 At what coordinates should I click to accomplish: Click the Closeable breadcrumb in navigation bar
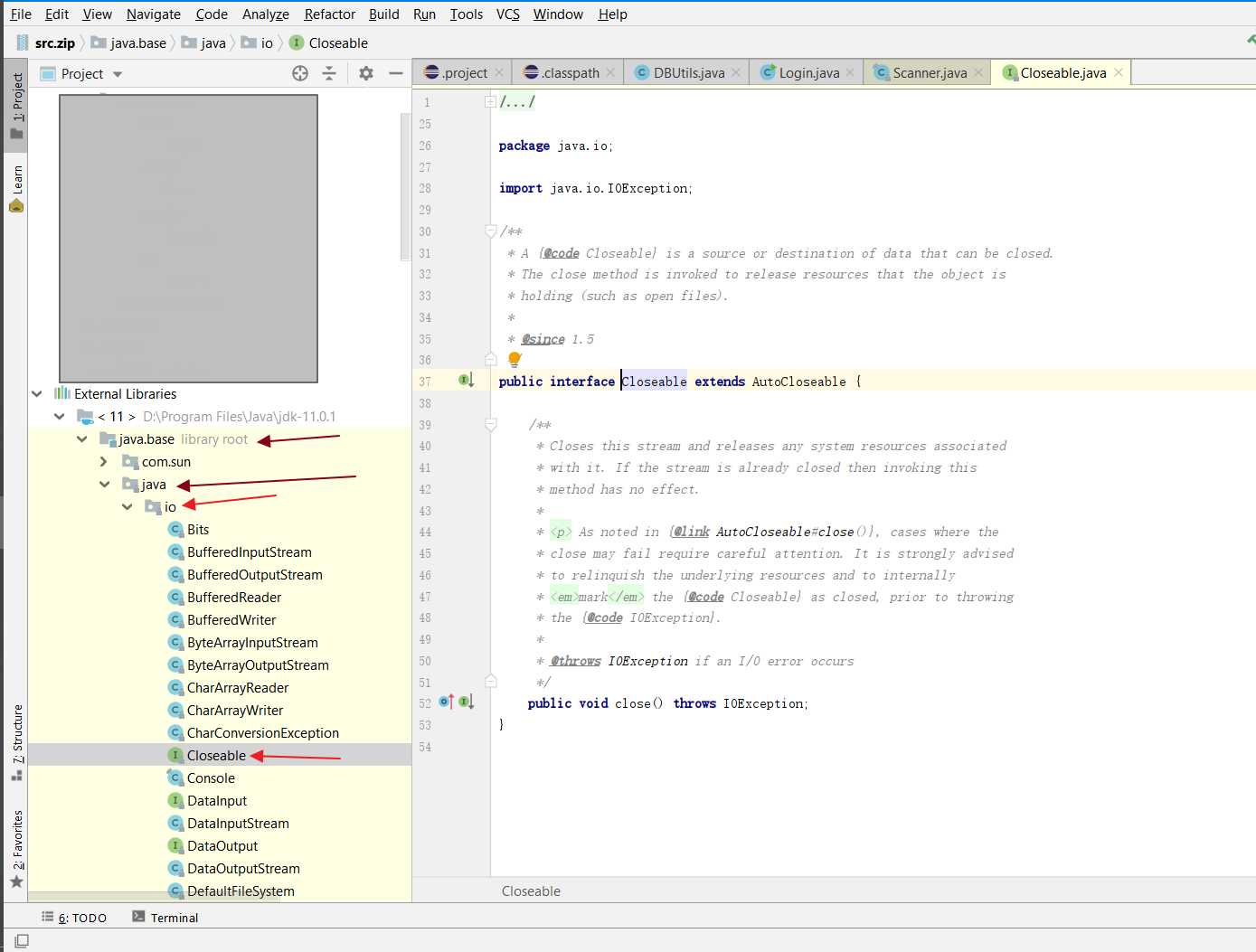pyautogui.click(x=328, y=42)
